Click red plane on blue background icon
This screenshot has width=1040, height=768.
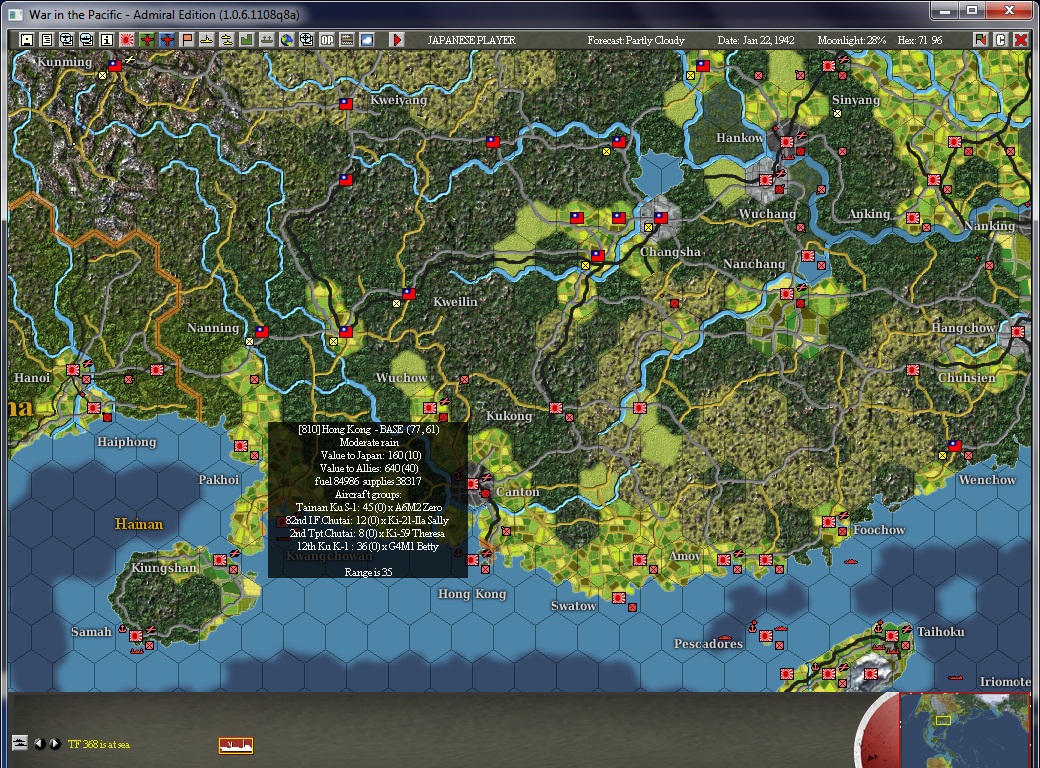166,40
